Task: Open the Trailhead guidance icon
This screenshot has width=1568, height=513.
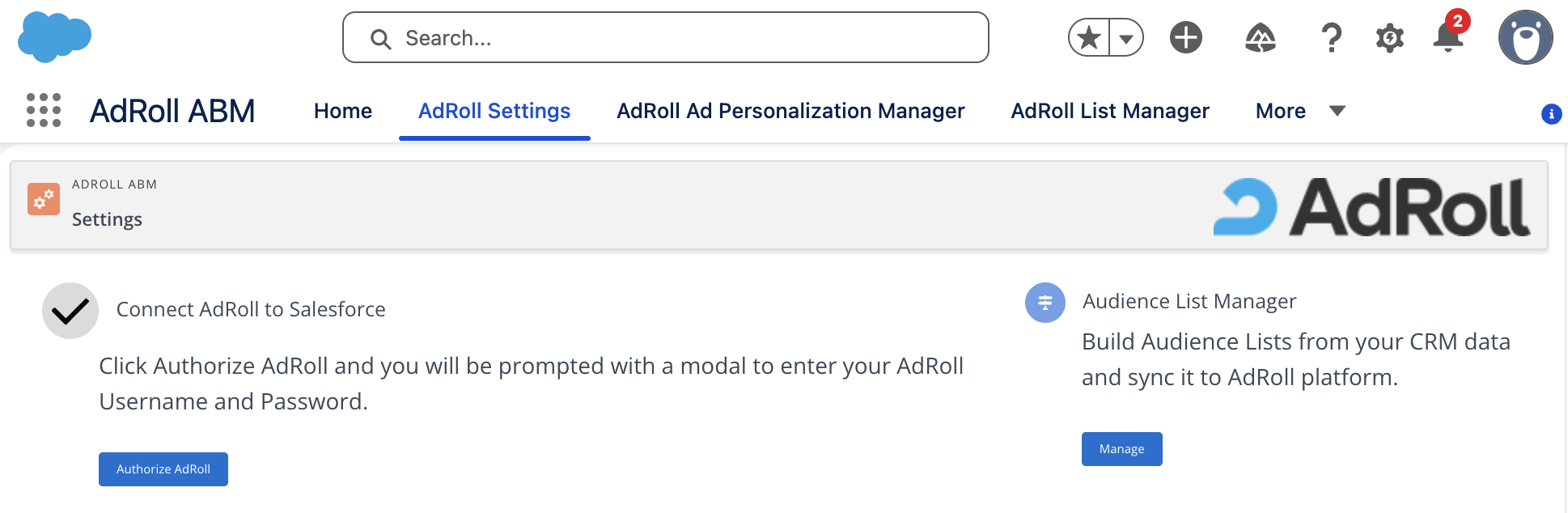Action: pyautogui.click(x=1260, y=38)
